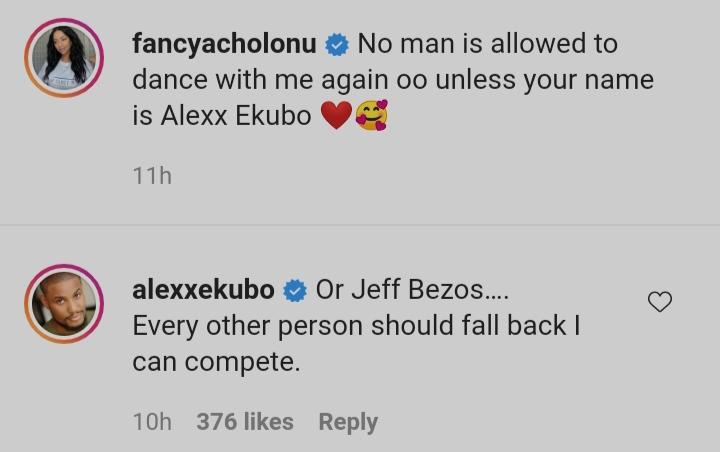Click the verified badge beside alexxekubo
The width and height of the screenshot is (720, 452).
[295, 291]
